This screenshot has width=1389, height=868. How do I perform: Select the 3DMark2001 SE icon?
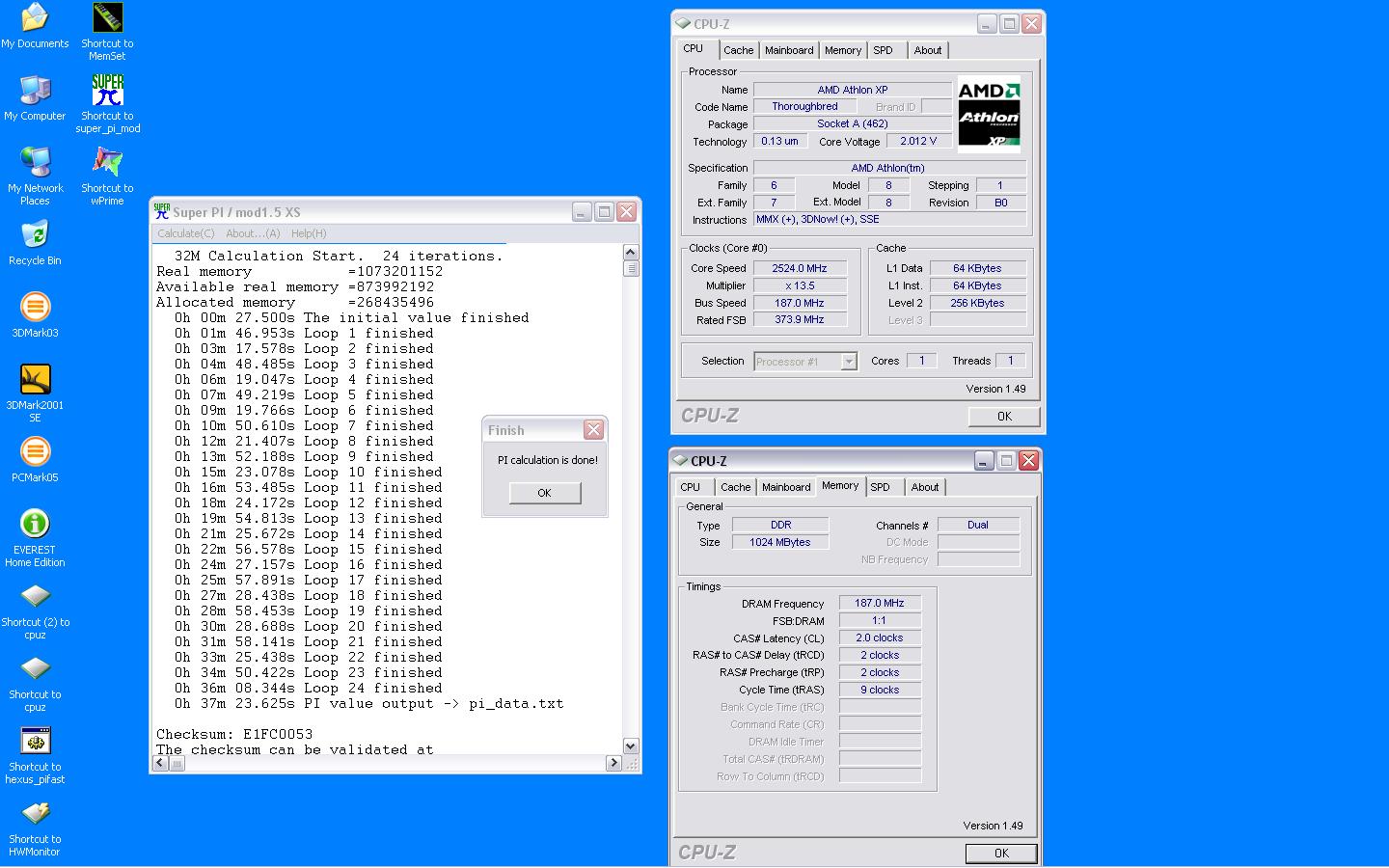click(35, 393)
